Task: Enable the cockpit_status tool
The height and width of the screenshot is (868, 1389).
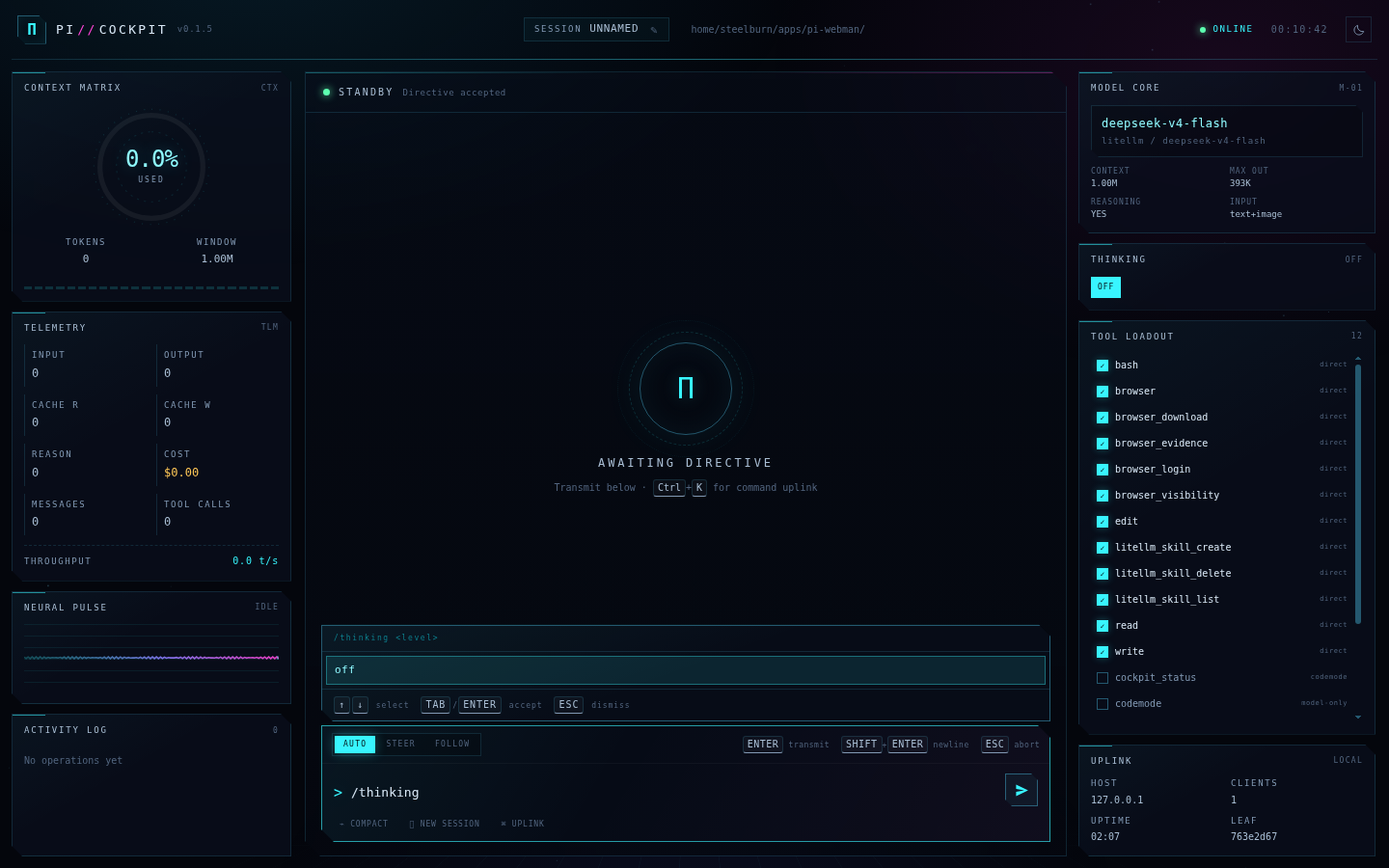Action: [1103, 678]
